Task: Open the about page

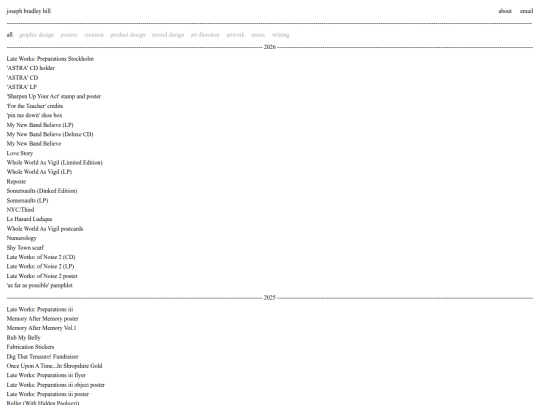Action: (505, 11)
